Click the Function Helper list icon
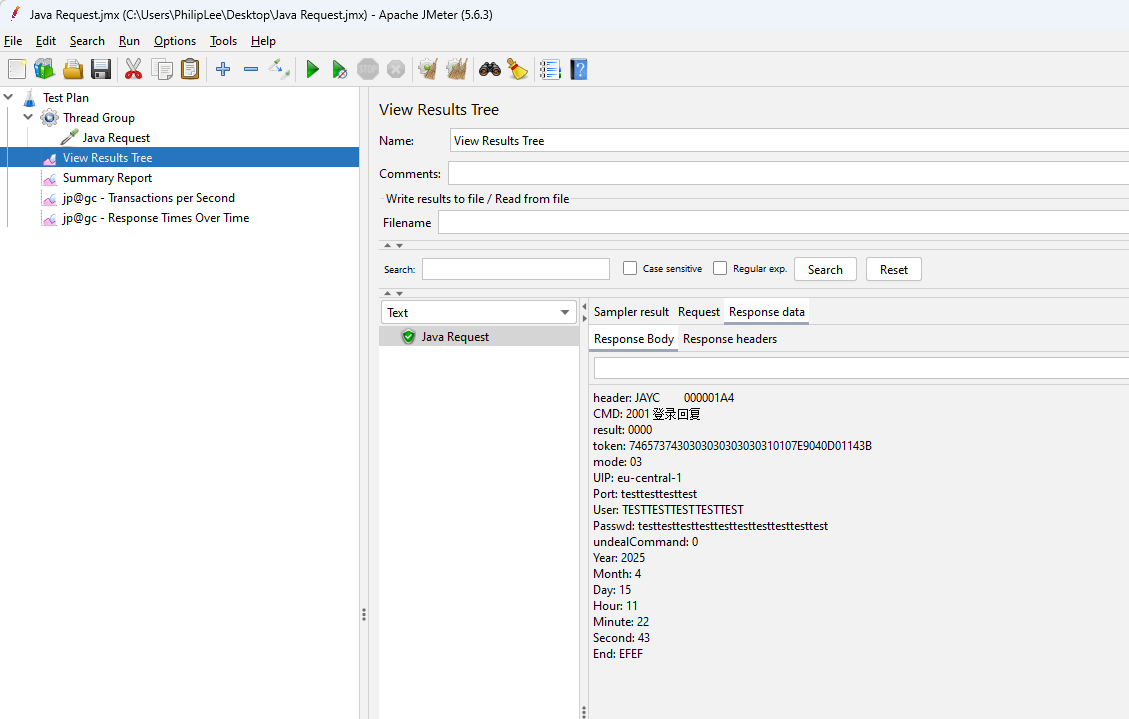The image size is (1129, 719). click(x=550, y=69)
